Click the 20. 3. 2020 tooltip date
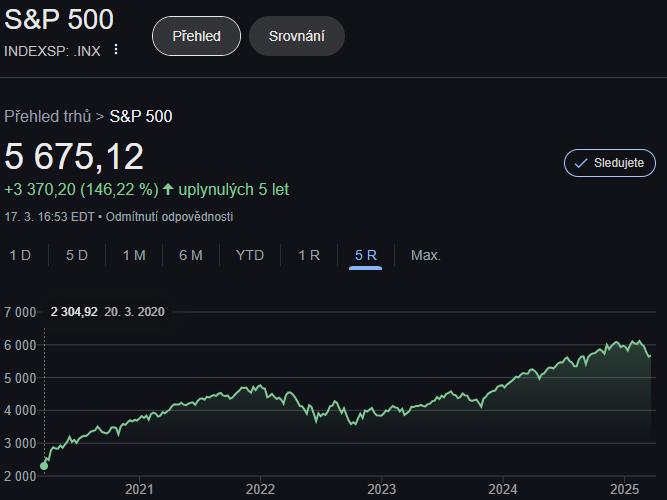The width and height of the screenshot is (667, 500). click(134, 312)
